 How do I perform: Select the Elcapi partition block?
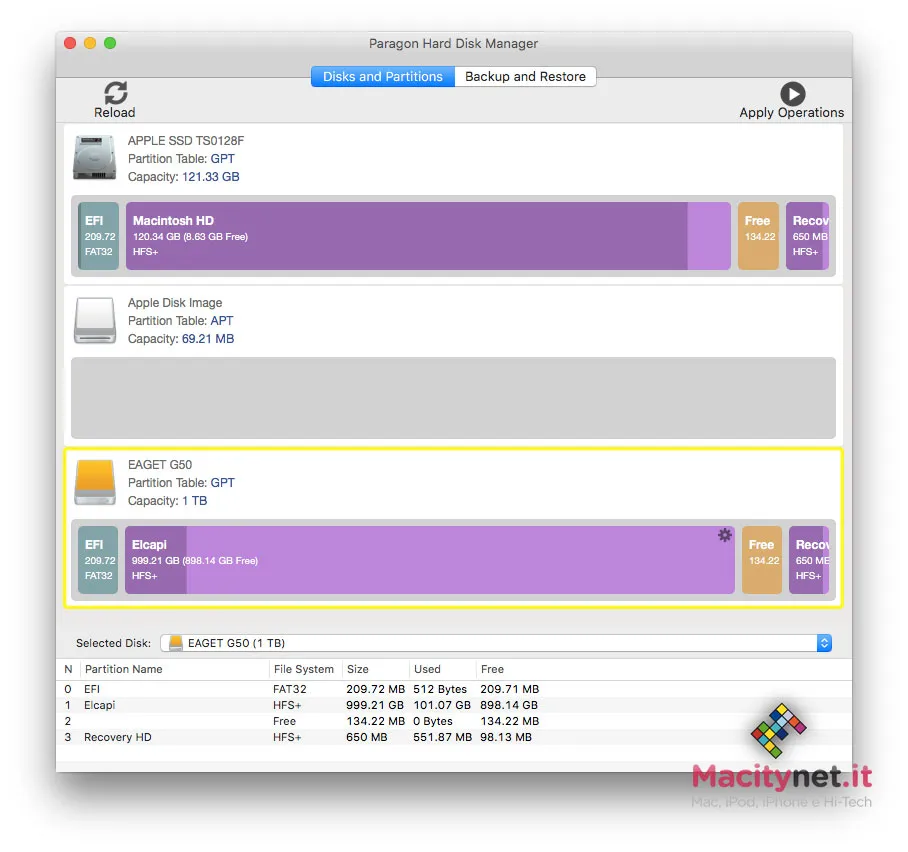click(400, 560)
